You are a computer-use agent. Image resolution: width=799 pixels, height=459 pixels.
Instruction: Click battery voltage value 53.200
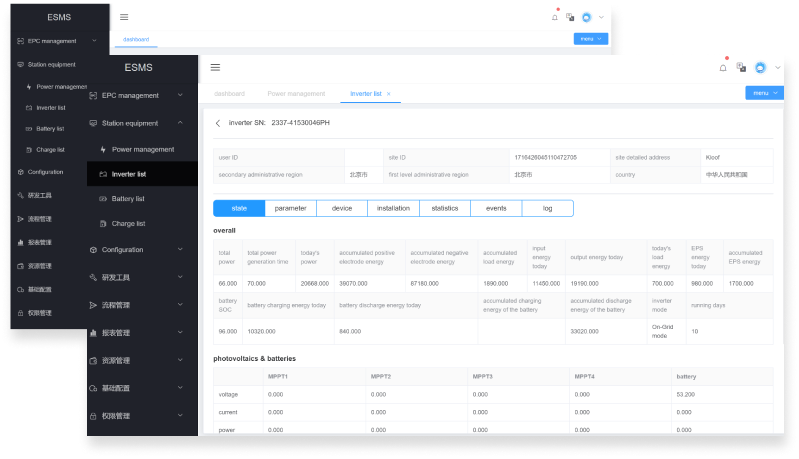click(685, 394)
